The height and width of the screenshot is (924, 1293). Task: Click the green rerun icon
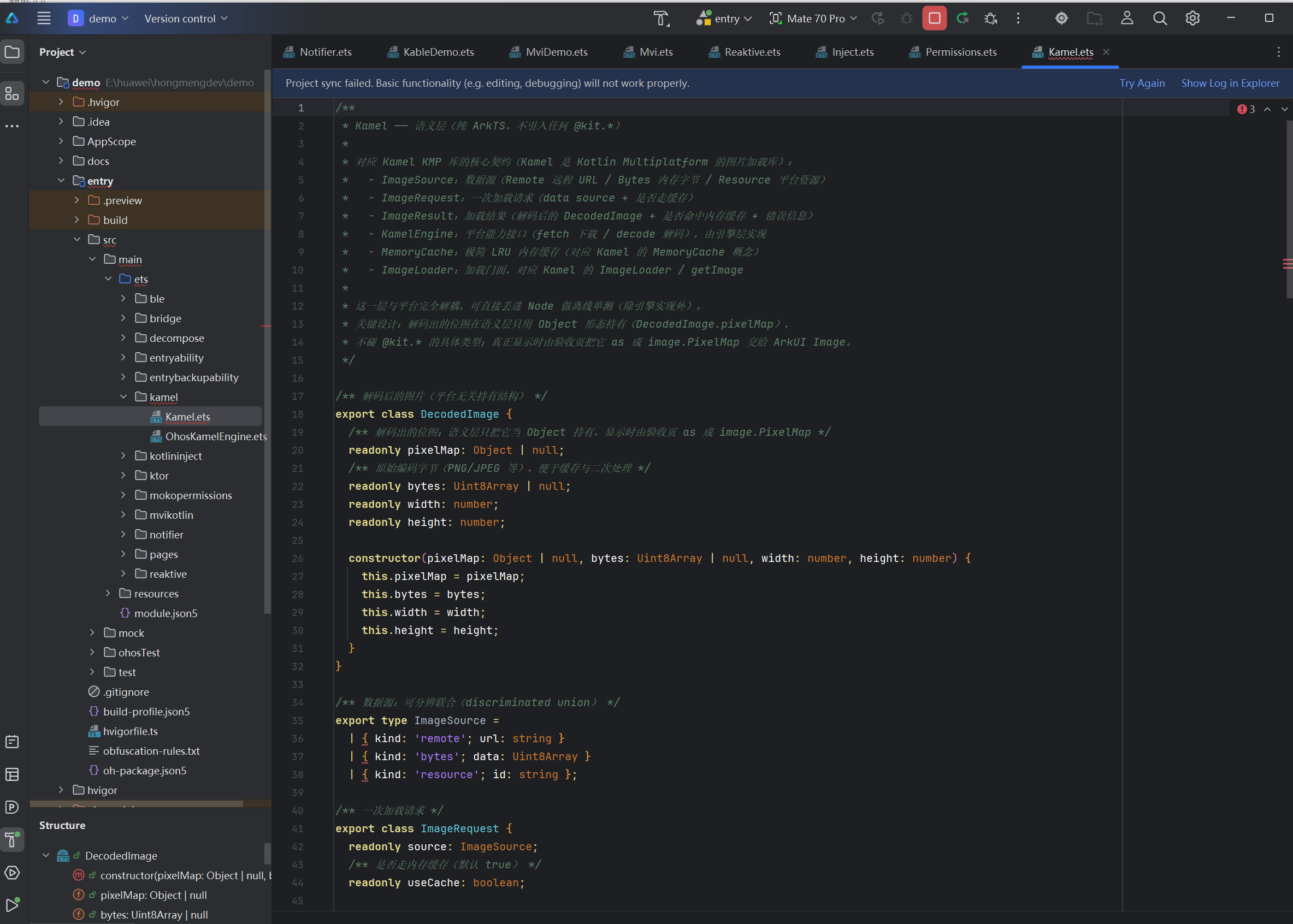tap(963, 18)
